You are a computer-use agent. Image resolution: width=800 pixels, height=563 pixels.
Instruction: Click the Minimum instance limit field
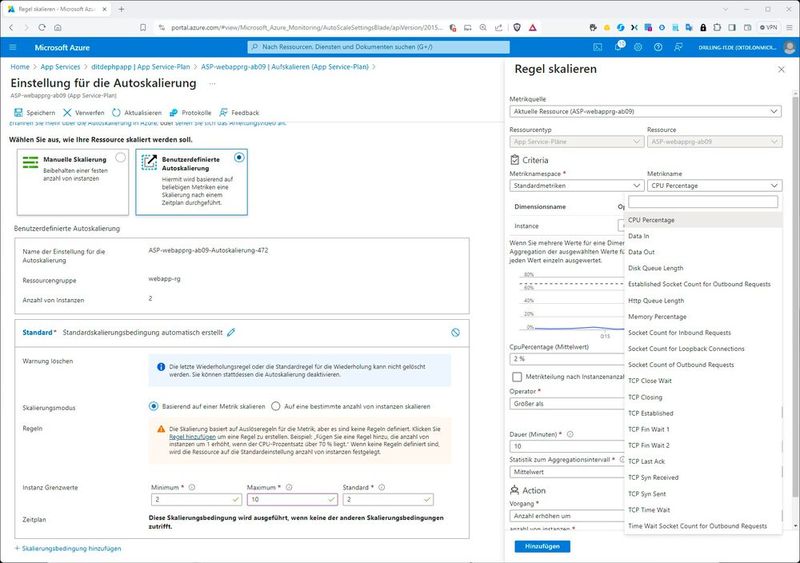click(196, 499)
